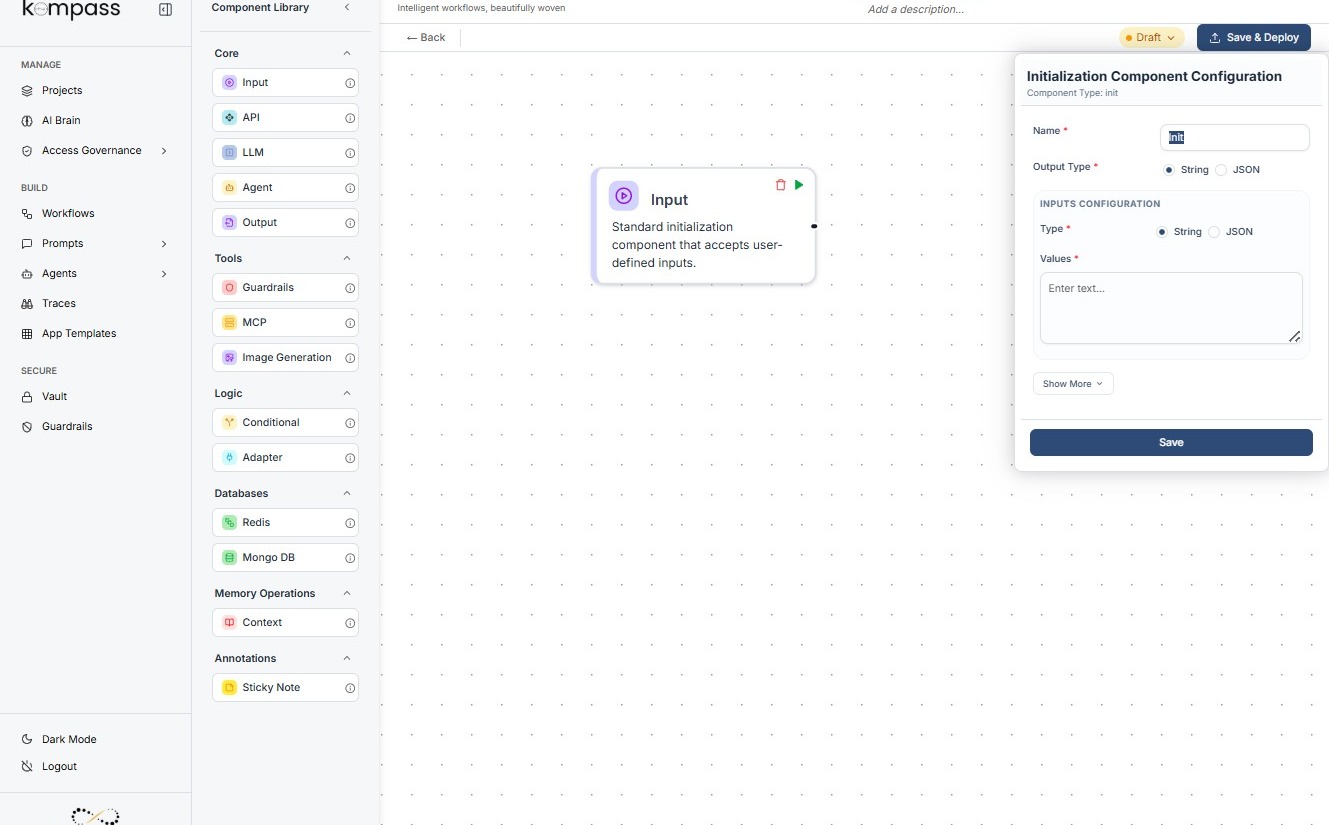Image resolution: width=1329 pixels, height=825 pixels.
Task: Run the Input node with play icon
Action: point(799,185)
